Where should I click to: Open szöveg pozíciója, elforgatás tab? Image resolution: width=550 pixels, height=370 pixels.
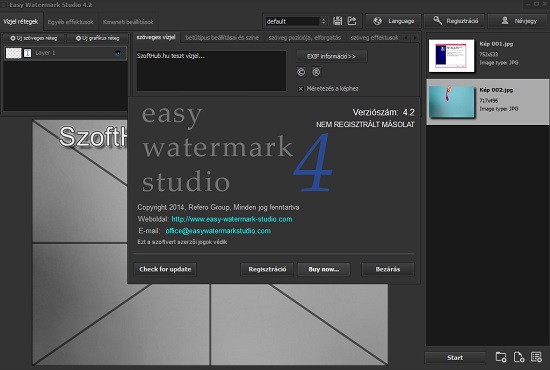(305, 38)
